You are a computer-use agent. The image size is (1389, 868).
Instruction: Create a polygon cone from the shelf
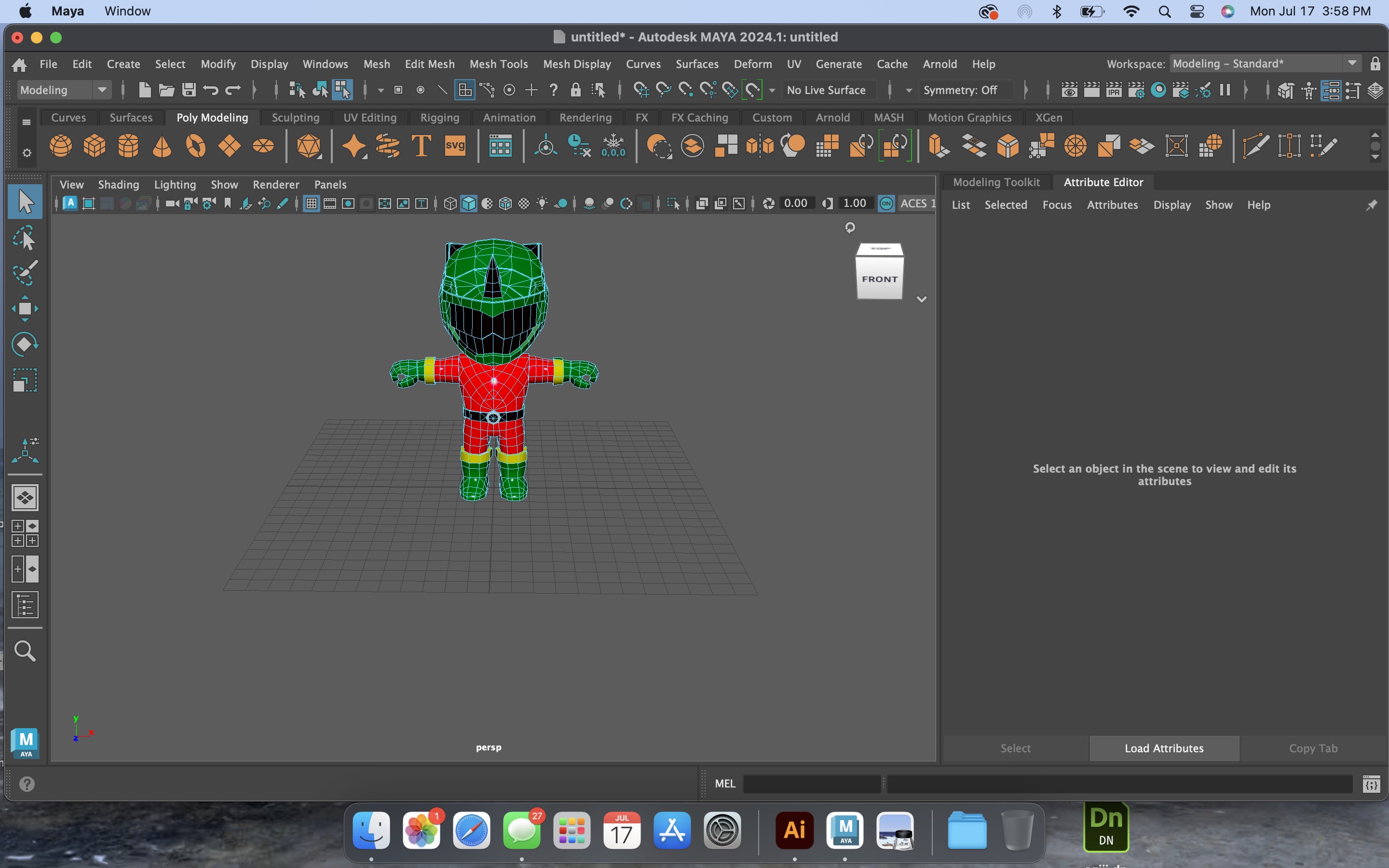click(162, 146)
